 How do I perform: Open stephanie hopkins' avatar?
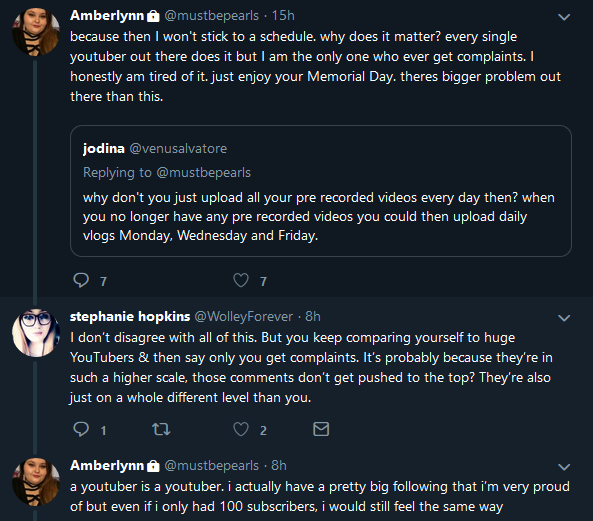click(x=36, y=333)
